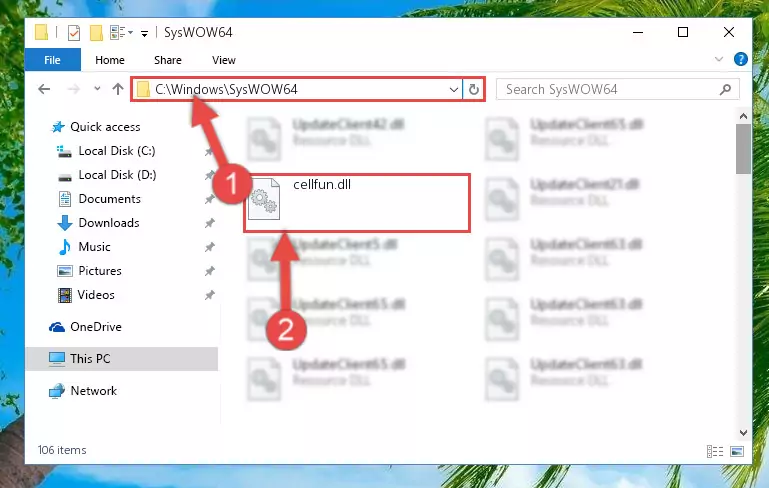Viewport: 769px width, 488px height.
Task: Switch to details view in status bar
Action: [715, 451]
